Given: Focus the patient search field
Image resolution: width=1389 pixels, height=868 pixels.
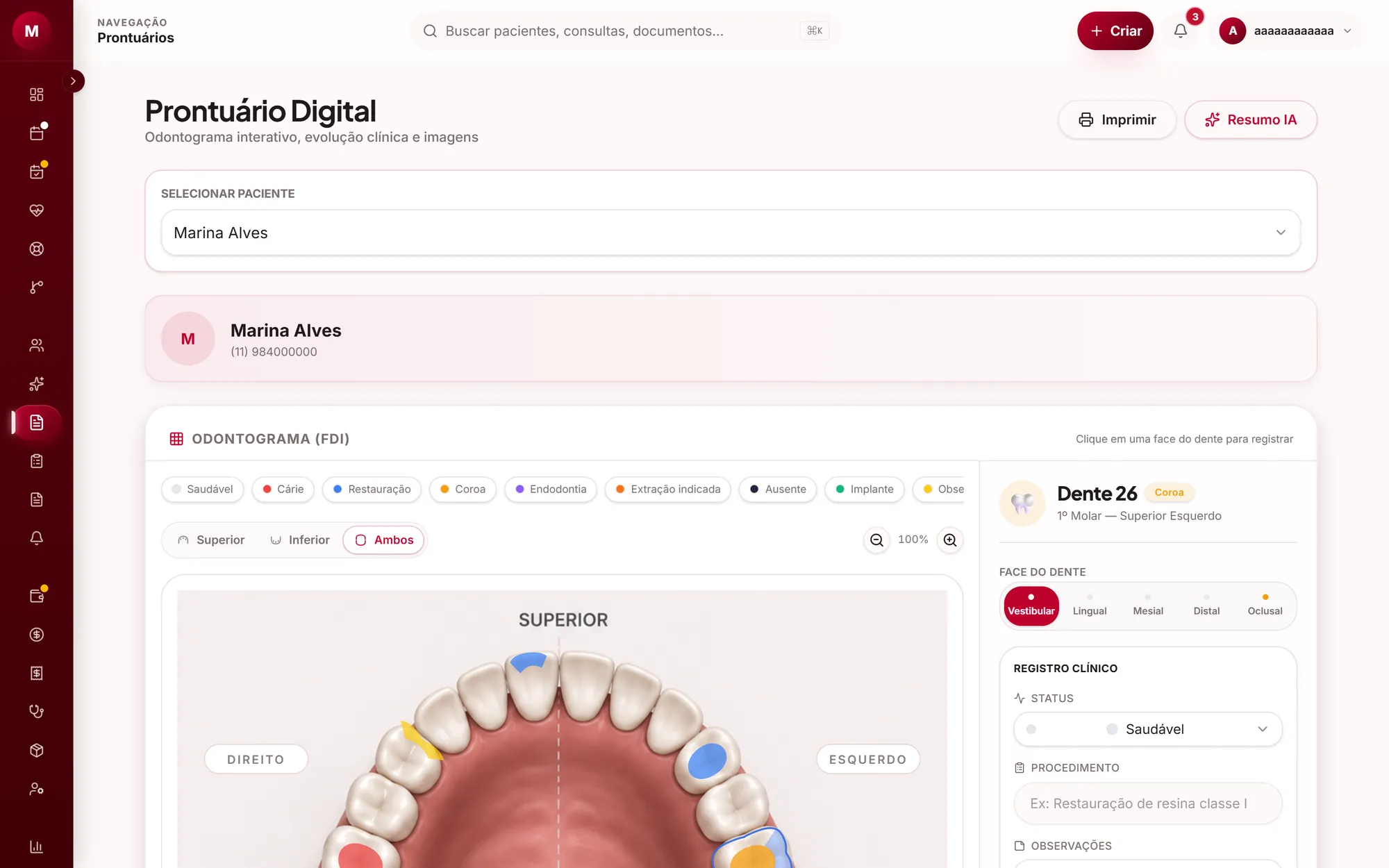Looking at the screenshot, I should click(625, 31).
